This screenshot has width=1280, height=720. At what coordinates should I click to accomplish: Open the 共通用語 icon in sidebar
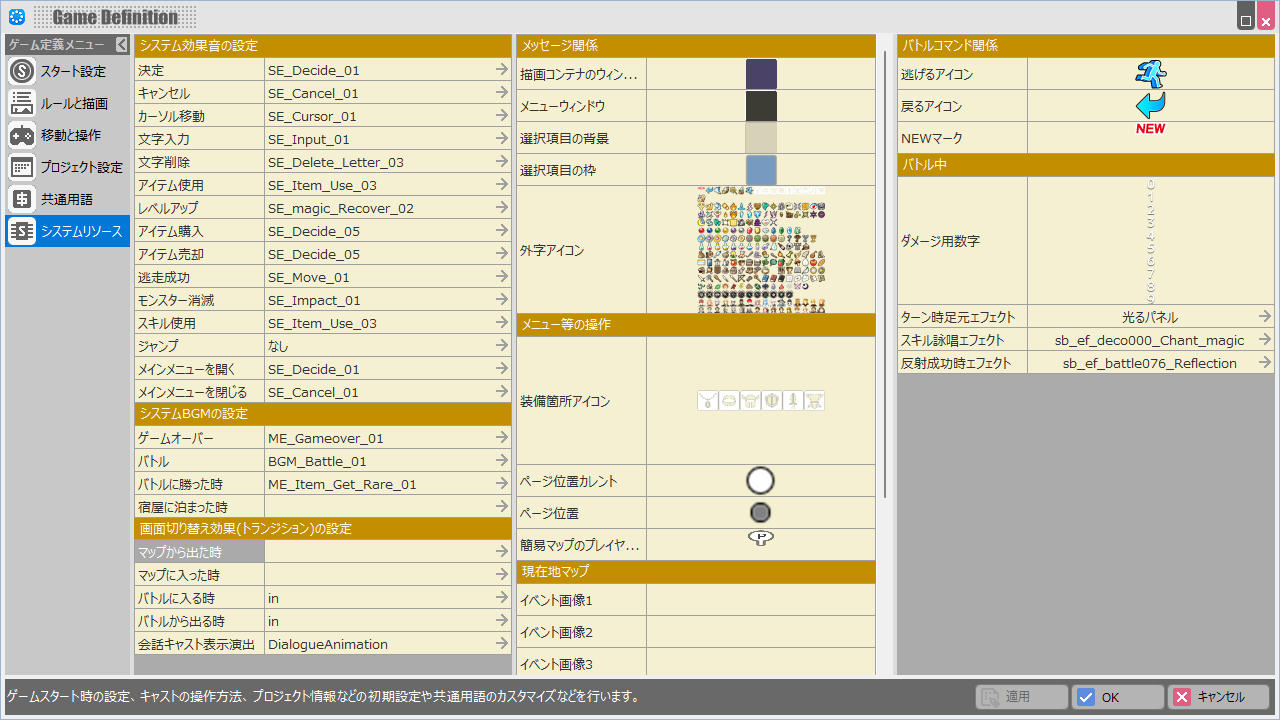22,199
